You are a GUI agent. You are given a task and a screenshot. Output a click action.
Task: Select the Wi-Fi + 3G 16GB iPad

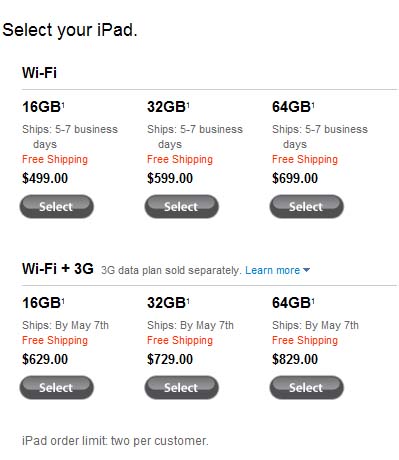(57, 387)
